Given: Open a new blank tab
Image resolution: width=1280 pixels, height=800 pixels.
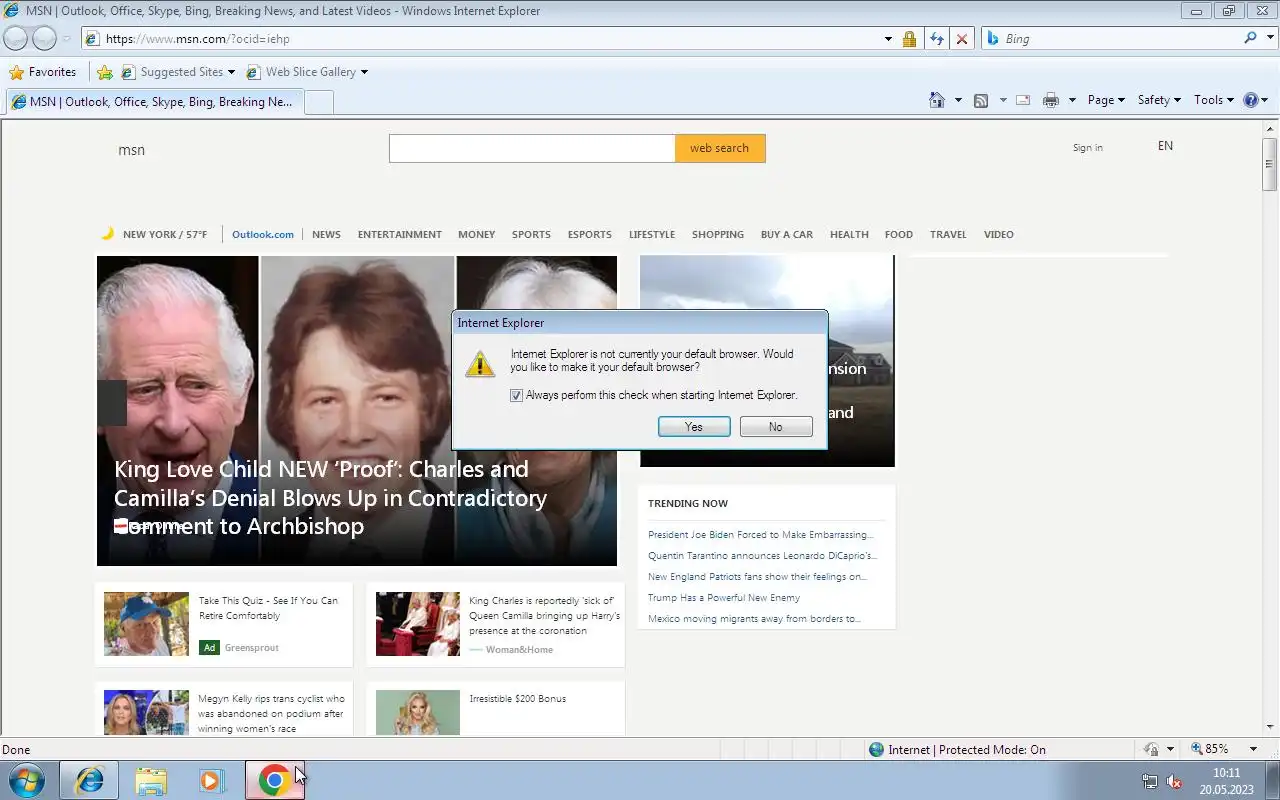Looking at the screenshot, I should tap(318, 102).
